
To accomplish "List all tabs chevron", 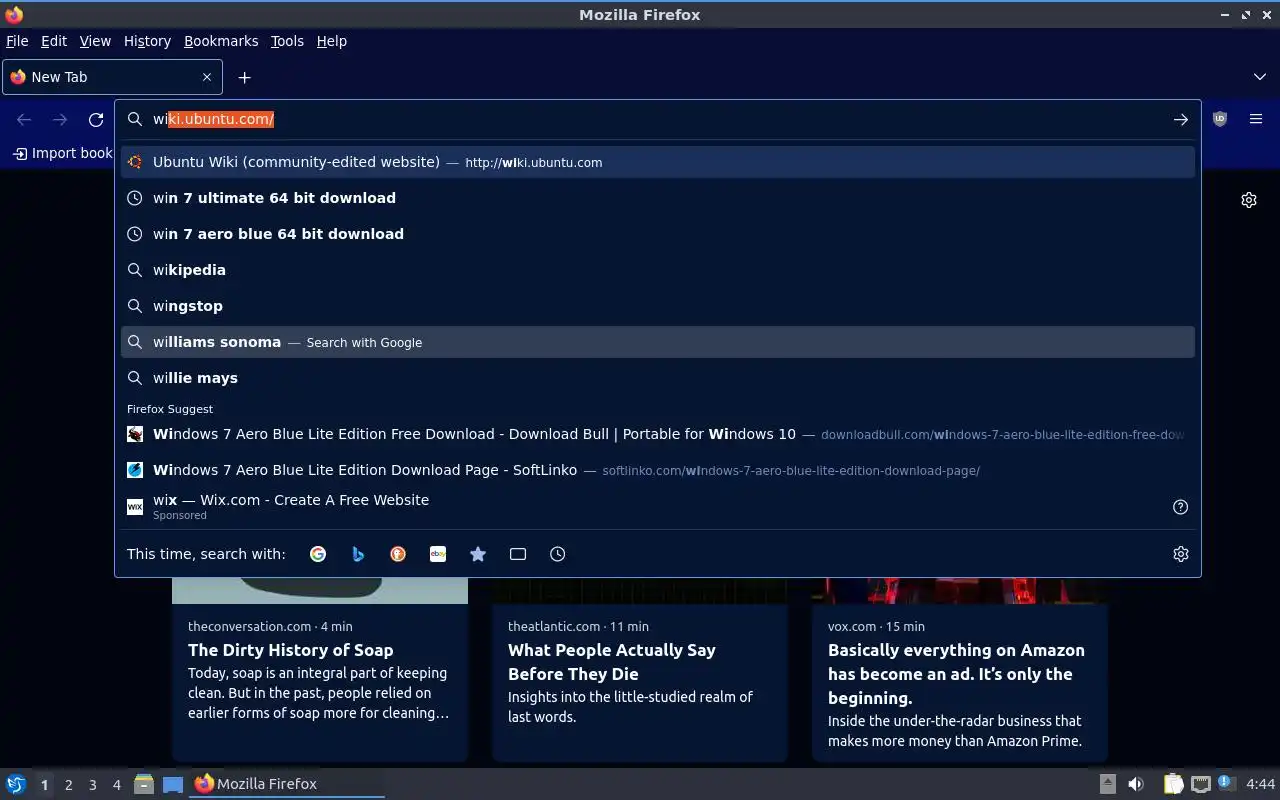I will tap(1260, 77).
